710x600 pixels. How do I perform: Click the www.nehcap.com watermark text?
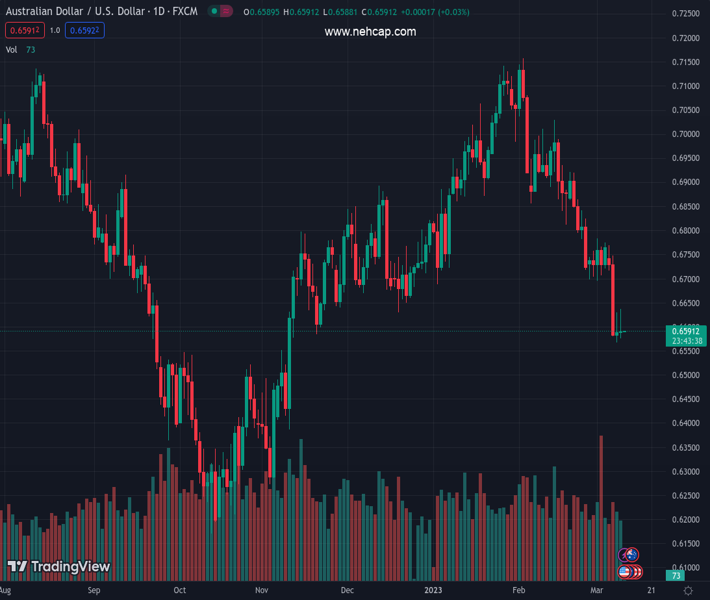click(x=370, y=32)
